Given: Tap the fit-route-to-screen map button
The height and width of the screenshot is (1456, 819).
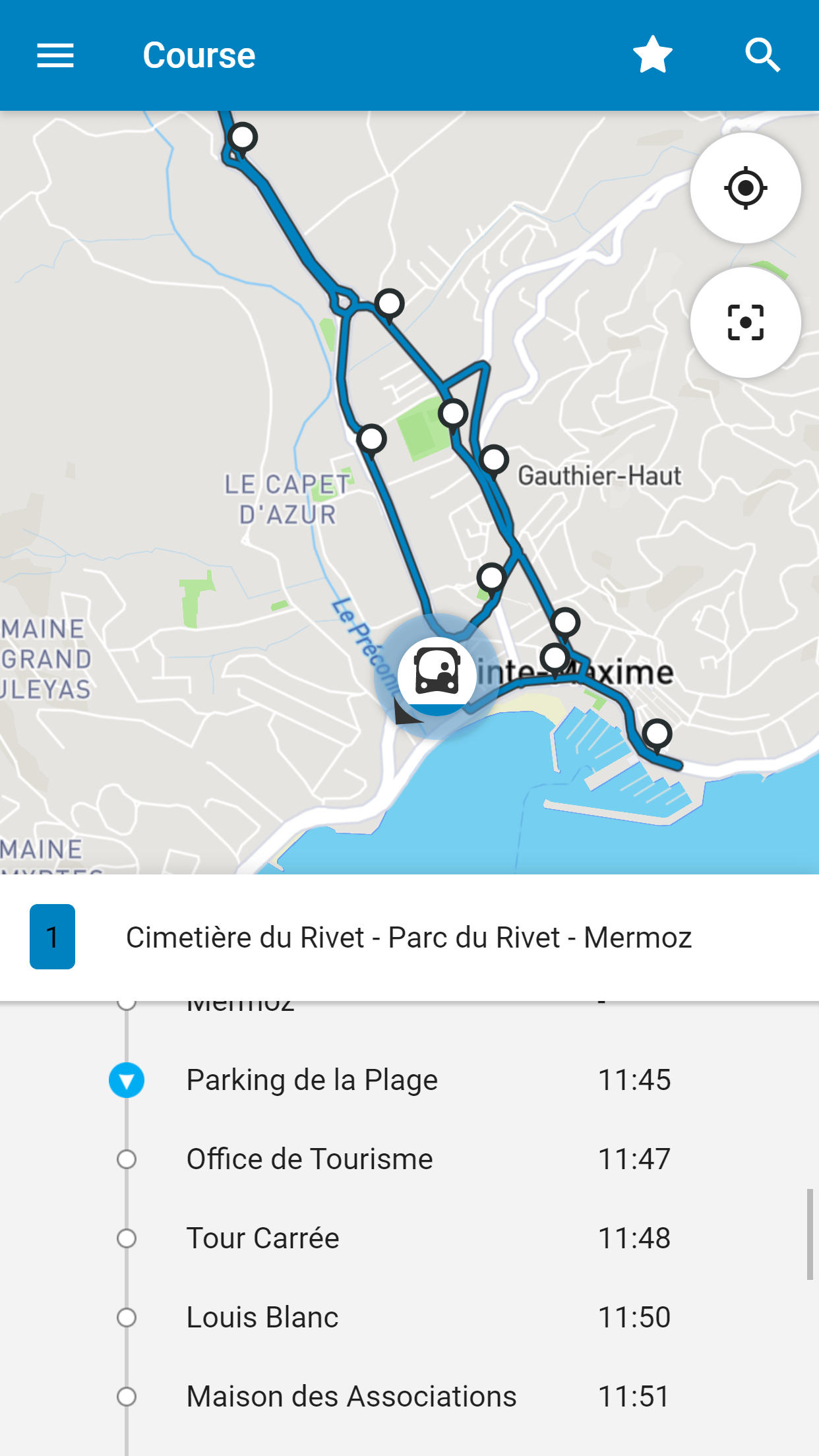Looking at the screenshot, I should pyautogui.click(x=745, y=322).
